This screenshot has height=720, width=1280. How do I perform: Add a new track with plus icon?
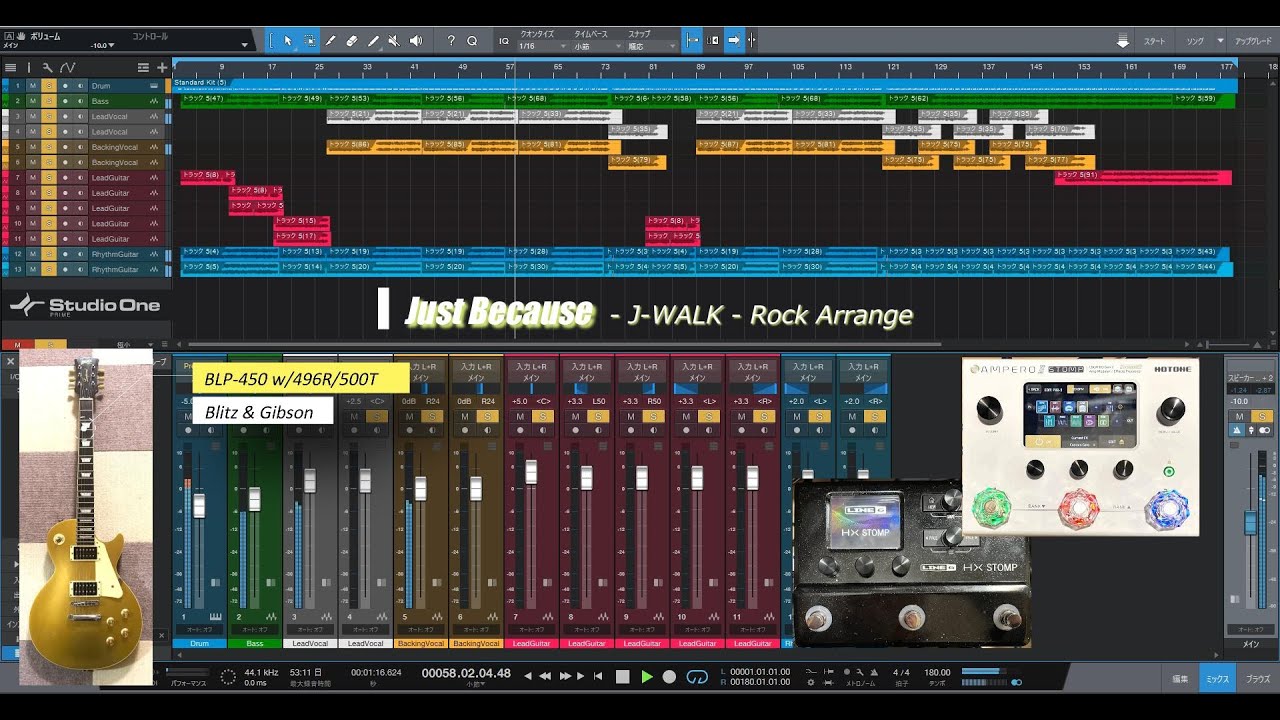tap(162, 67)
